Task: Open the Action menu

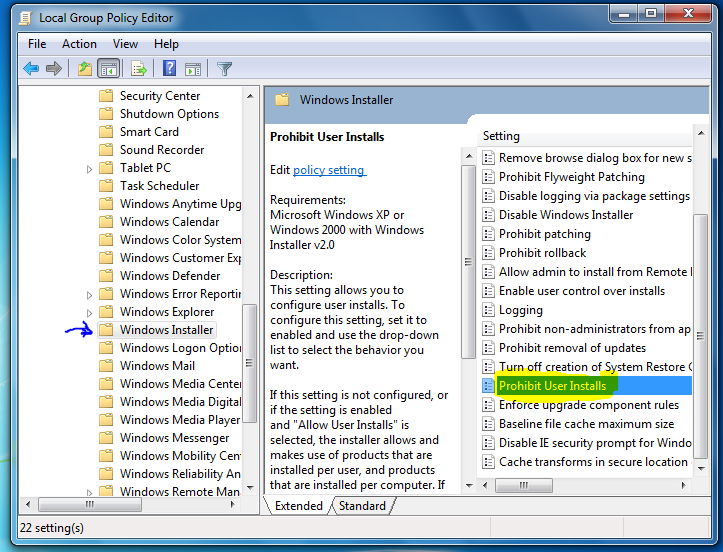Action: (x=79, y=44)
